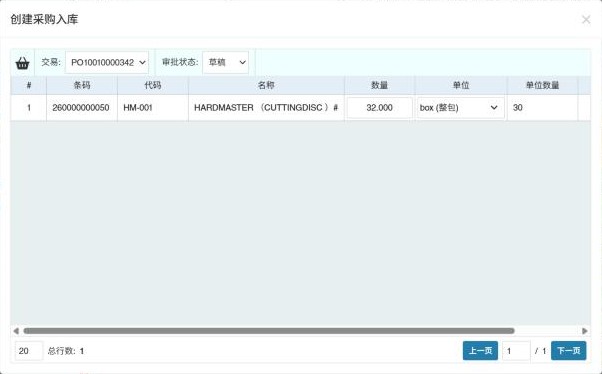
Task: Open the 审批状态 dropdown showing 草稿
Action: pyautogui.click(x=225, y=62)
